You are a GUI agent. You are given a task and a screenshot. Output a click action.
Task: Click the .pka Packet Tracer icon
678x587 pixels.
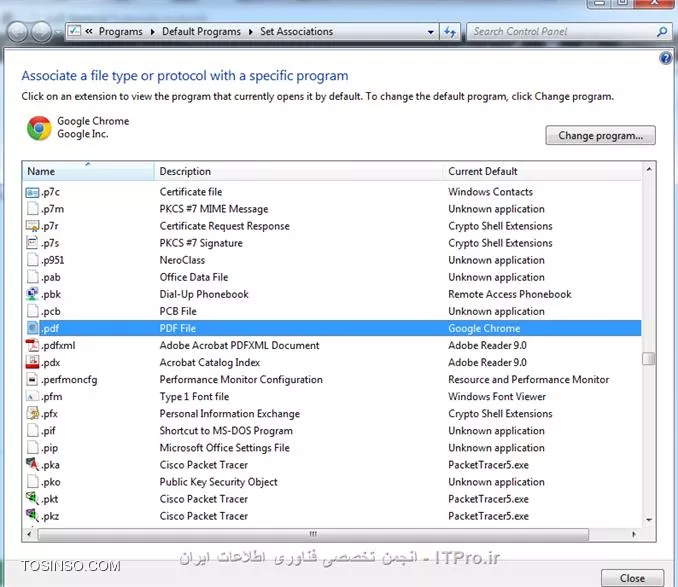(x=32, y=465)
